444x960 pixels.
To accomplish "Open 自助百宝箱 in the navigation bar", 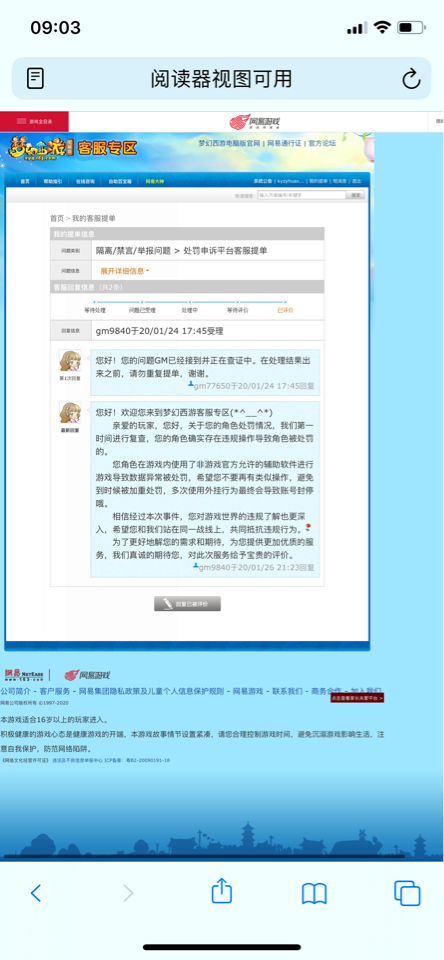I will pyautogui.click(x=119, y=181).
